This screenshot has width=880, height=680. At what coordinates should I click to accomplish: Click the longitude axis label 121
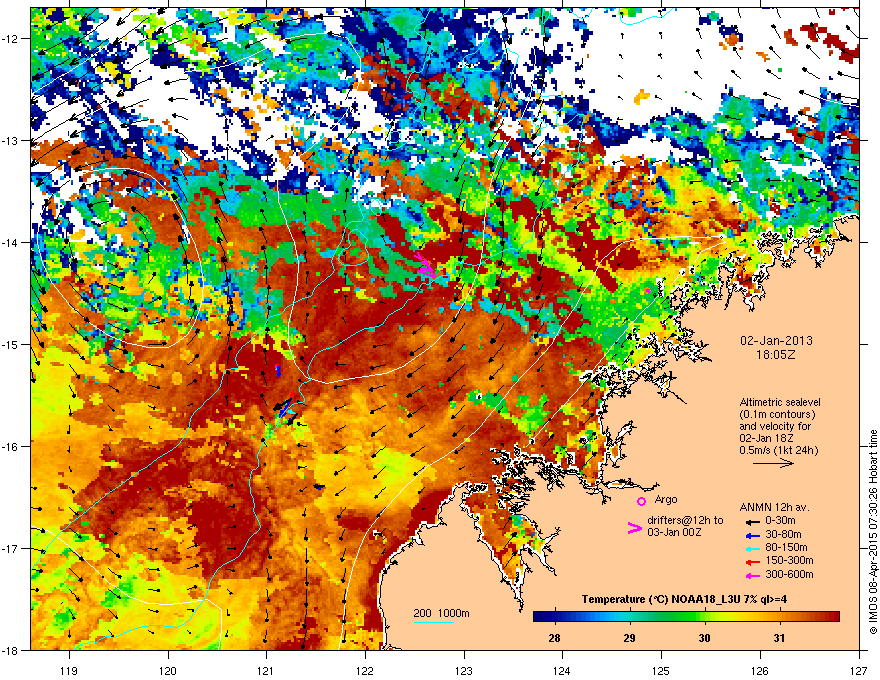[x=266, y=670]
